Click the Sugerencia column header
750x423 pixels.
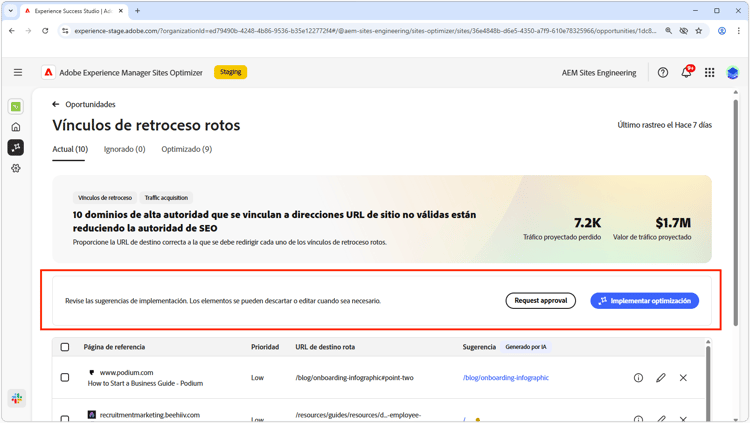[479, 347]
